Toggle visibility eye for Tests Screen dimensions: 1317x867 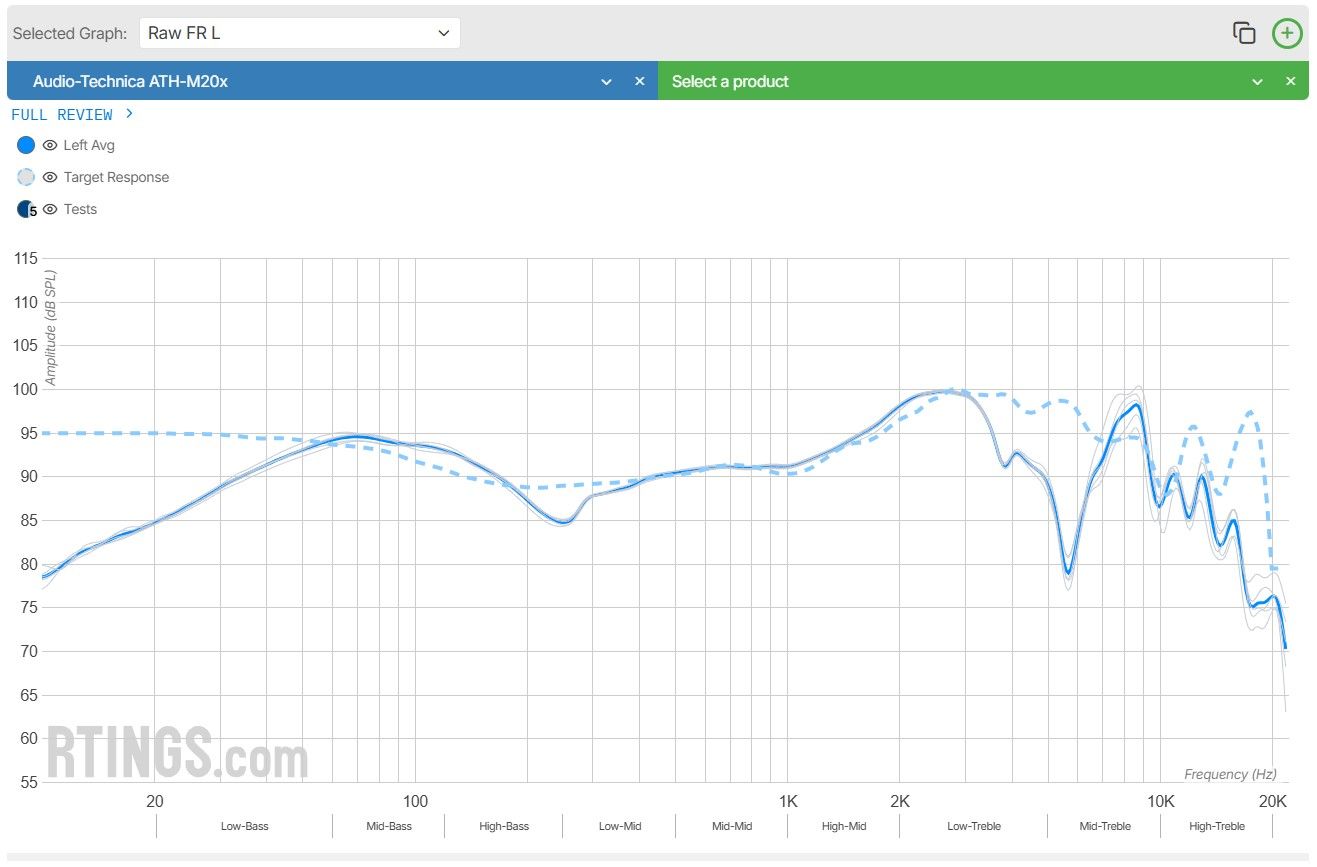pos(50,209)
